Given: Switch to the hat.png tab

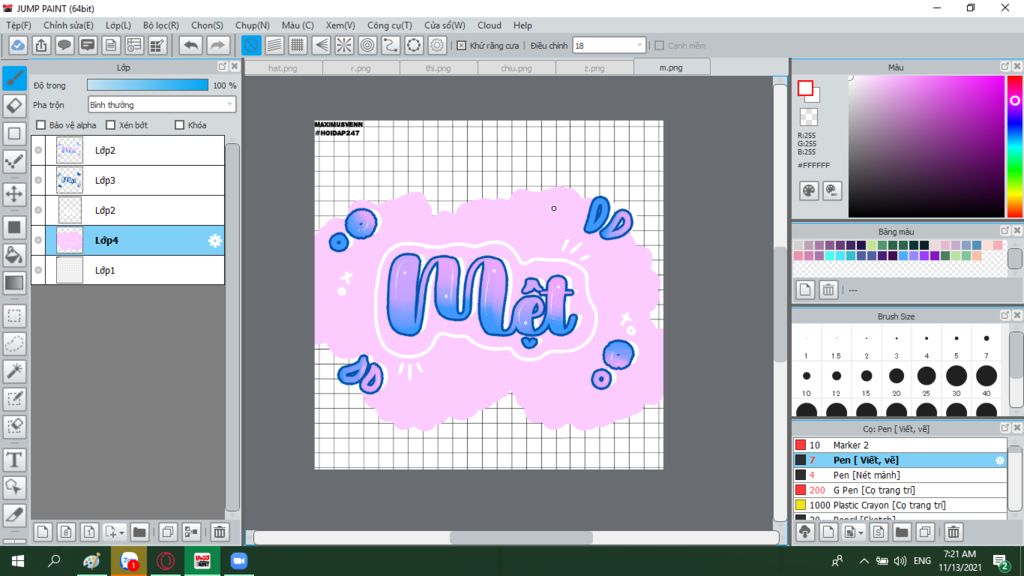Looking at the screenshot, I should (283, 68).
